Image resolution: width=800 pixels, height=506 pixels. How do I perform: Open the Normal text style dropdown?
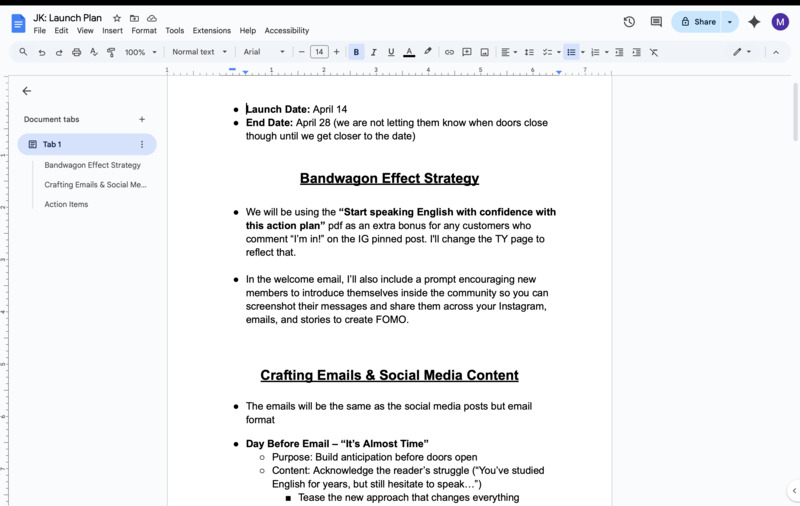pyautogui.click(x=199, y=52)
